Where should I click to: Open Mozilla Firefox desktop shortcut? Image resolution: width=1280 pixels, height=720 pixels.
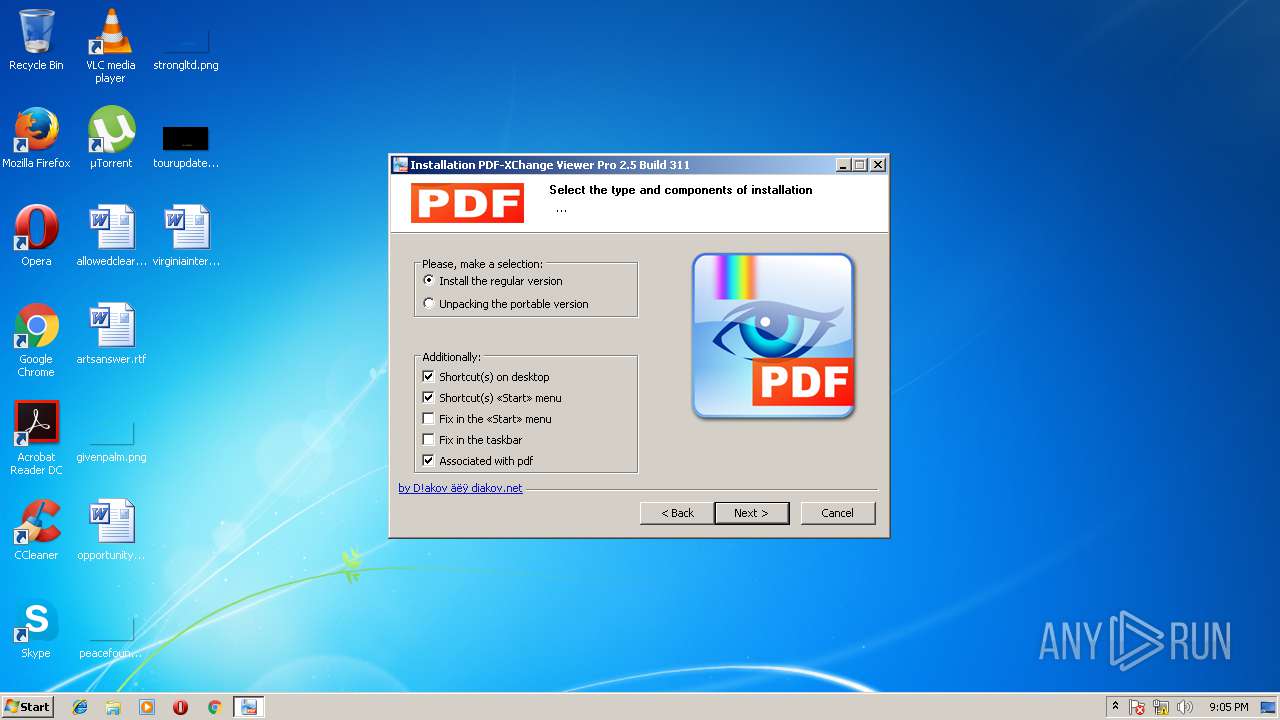pyautogui.click(x=36, y=138)
